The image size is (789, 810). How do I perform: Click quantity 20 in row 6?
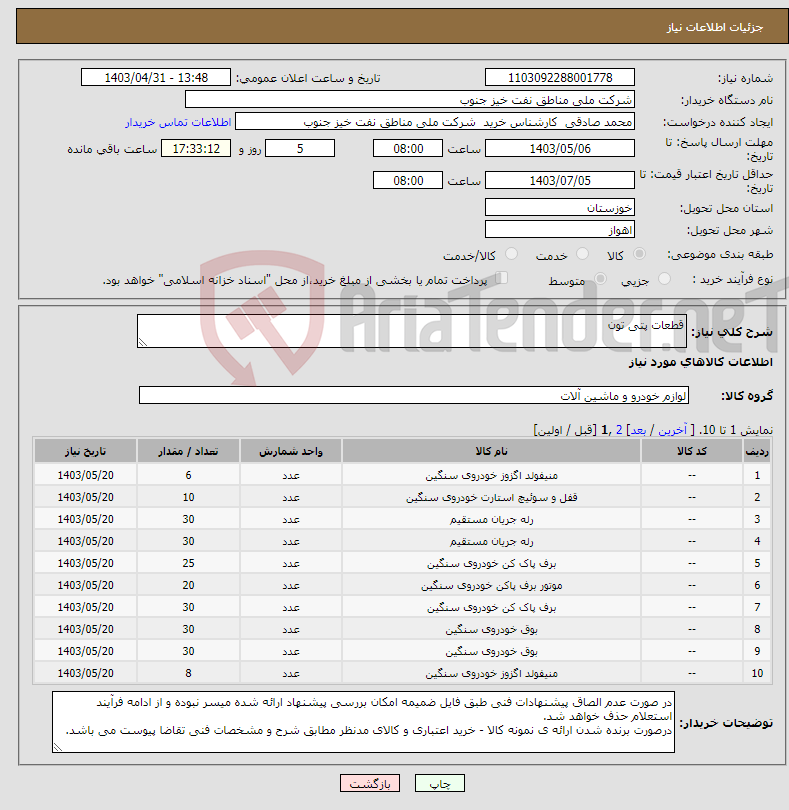coord(188,585)
